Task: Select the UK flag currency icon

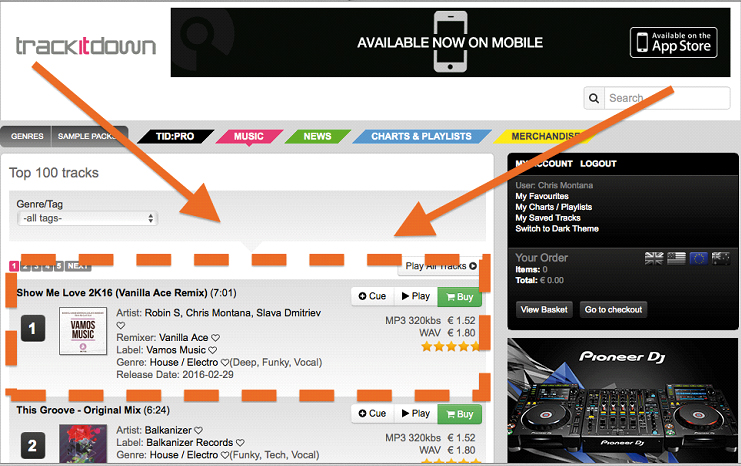Action: coord(654,259)
